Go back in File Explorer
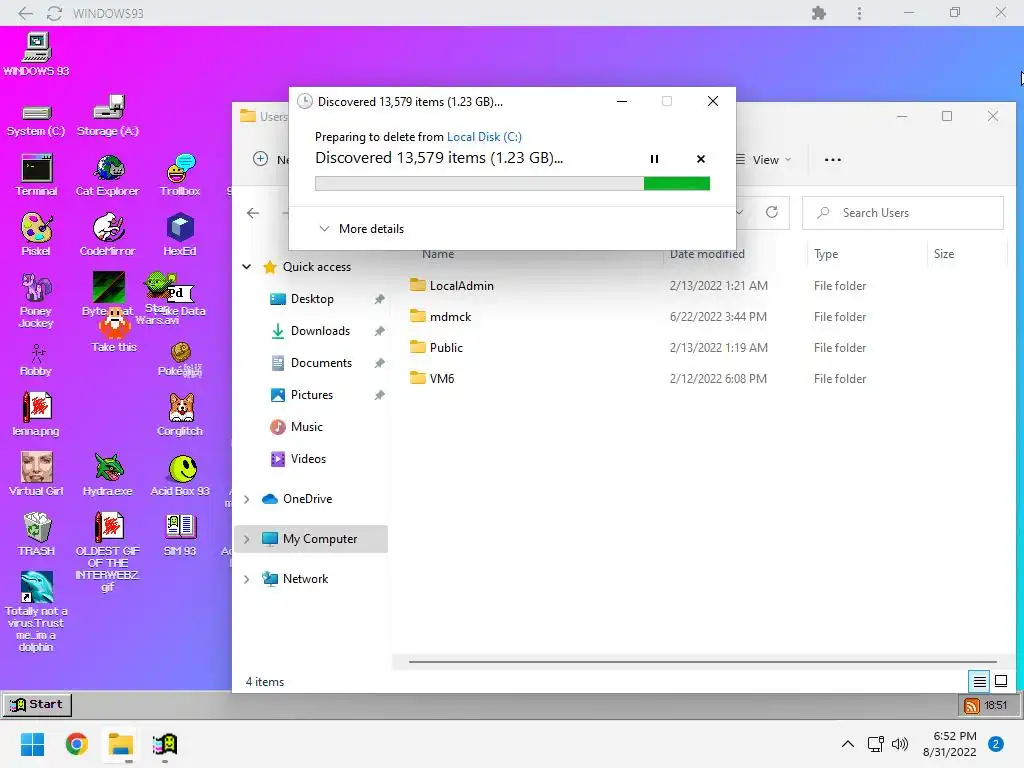1024x768 pixels. [253, 213]
